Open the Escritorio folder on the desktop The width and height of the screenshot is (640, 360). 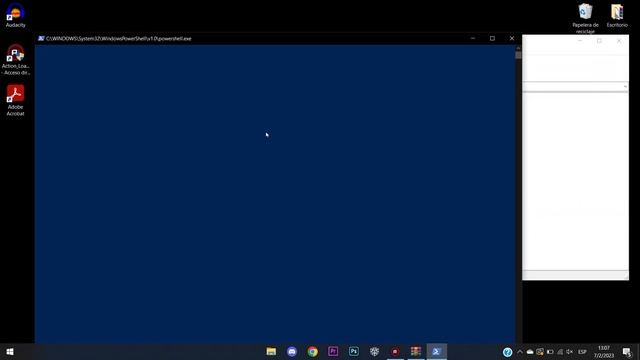[x=617, y=16]
